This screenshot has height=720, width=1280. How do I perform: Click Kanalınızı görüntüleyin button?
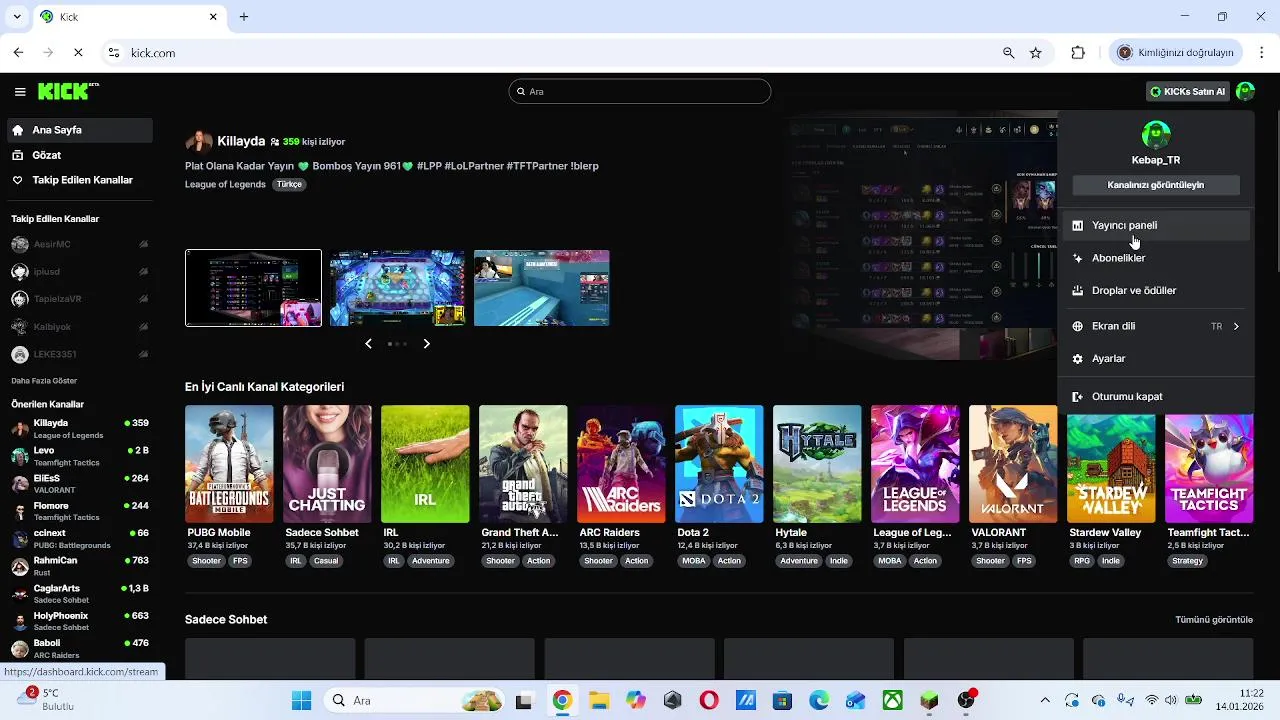1156,185
